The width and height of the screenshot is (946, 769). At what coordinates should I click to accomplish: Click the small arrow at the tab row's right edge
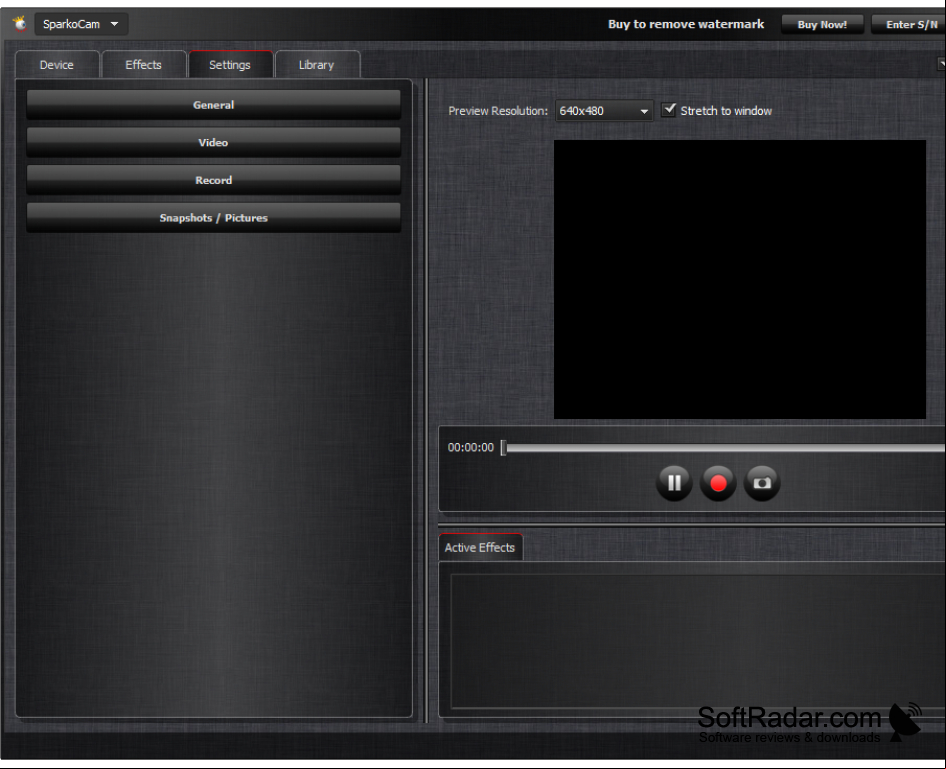(942, 63)
